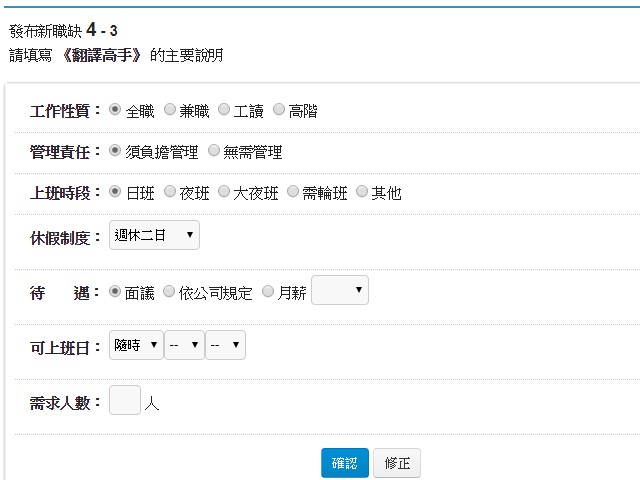Click the 需求人數 input field
This screenshot has height=480, width=640.
125,401
